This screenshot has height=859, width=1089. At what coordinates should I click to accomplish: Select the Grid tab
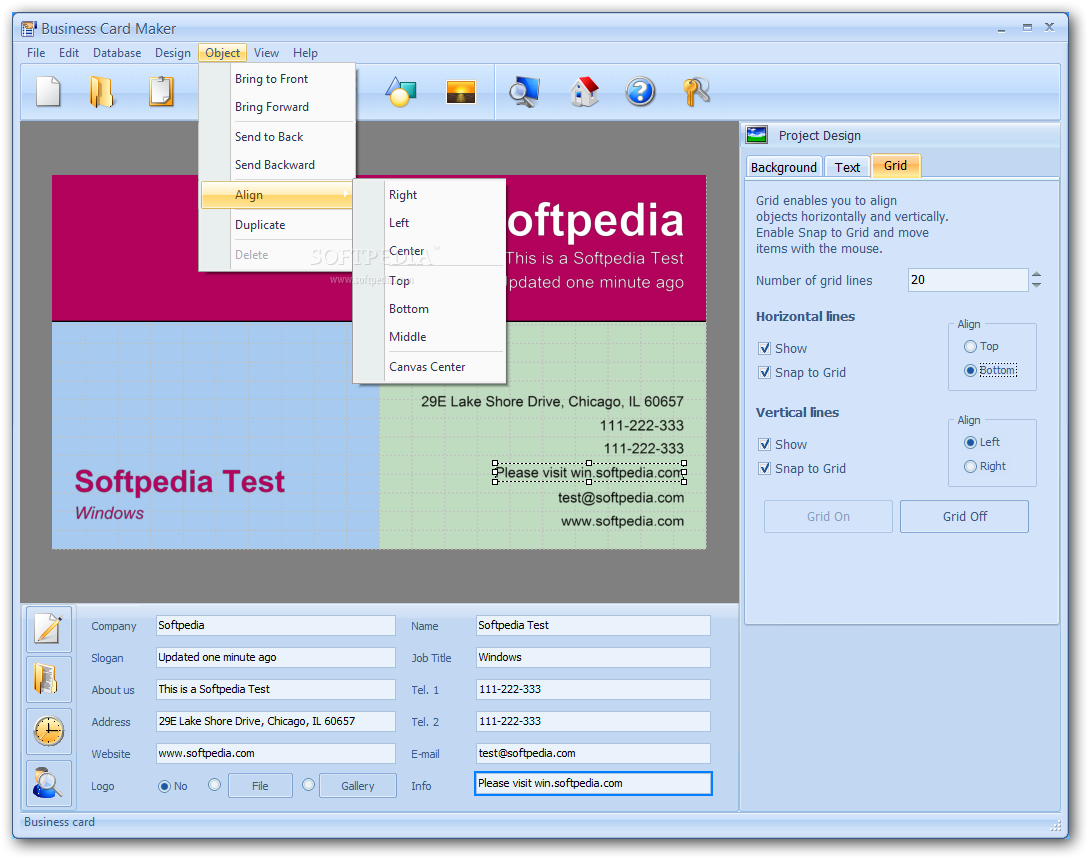895,166
